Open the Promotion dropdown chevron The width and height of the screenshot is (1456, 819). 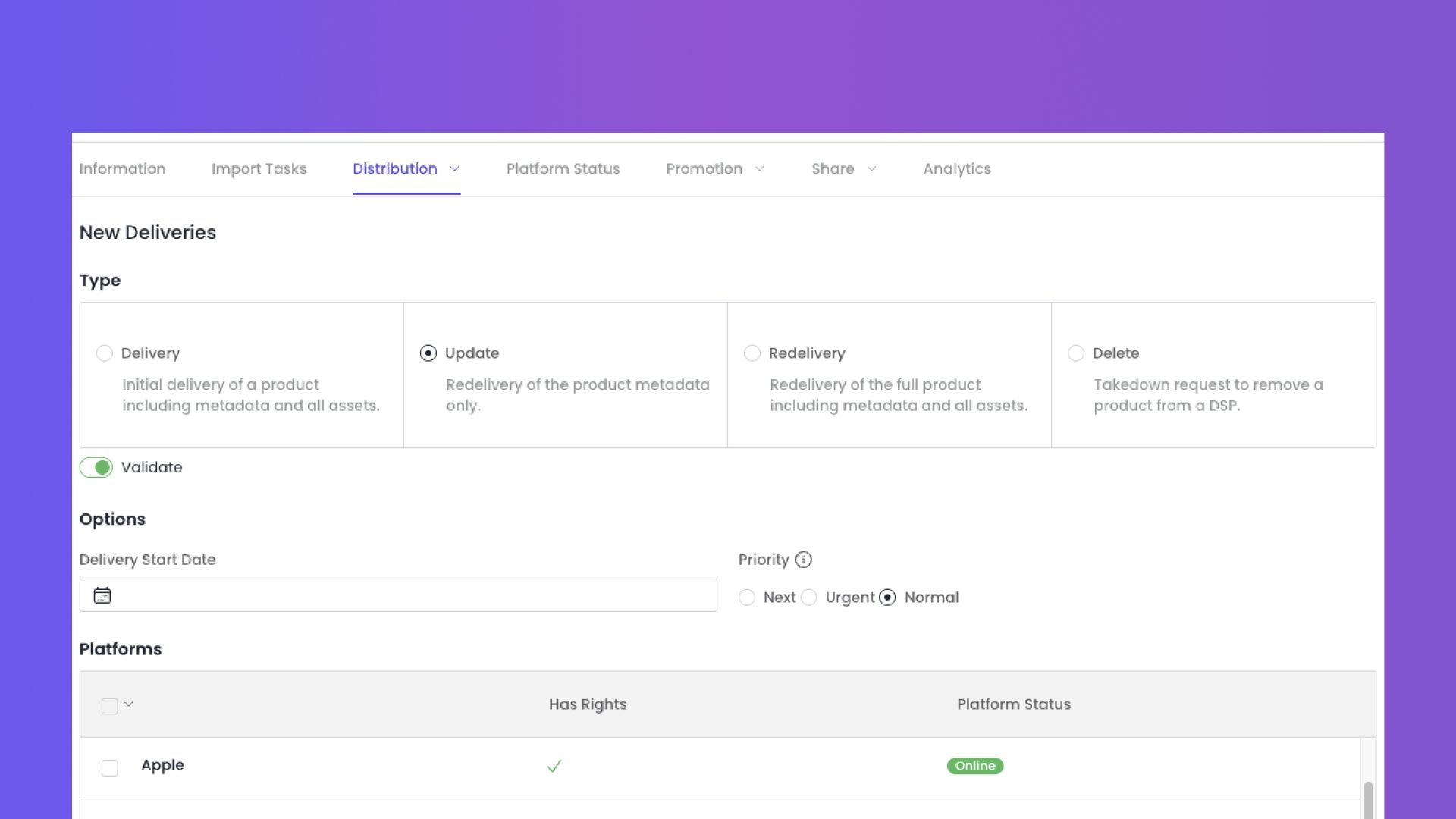pos(759,168)
